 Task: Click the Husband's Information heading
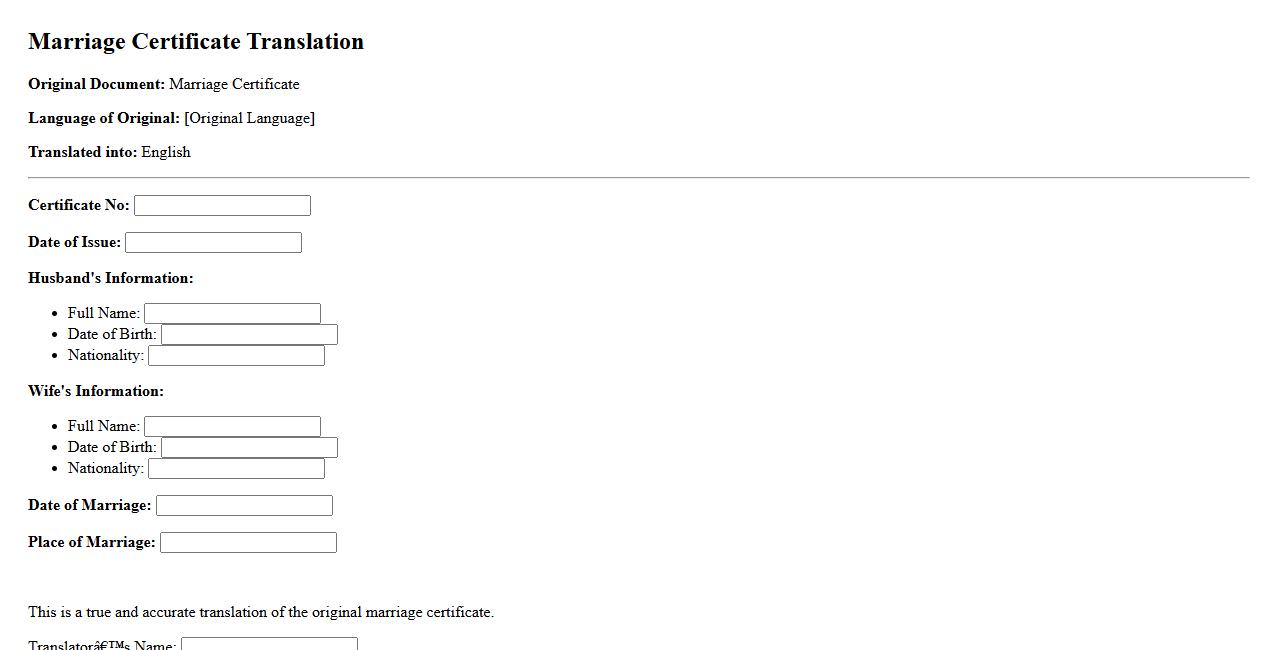click(x=110, y=278)
